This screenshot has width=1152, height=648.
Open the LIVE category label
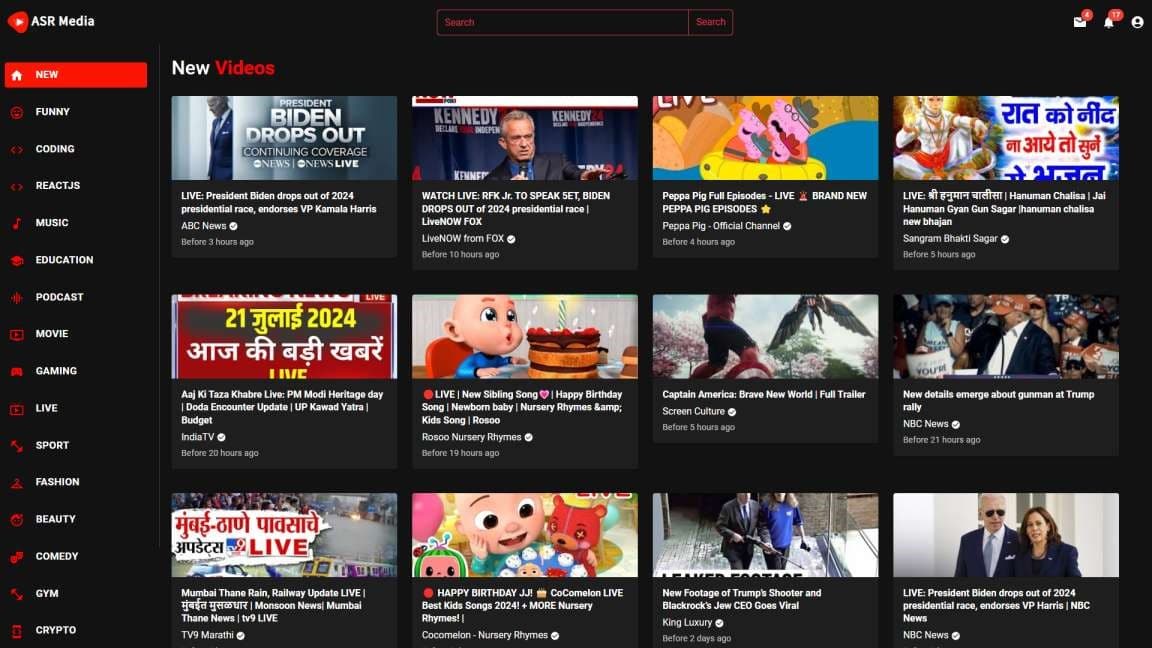[x=46, y=408]
